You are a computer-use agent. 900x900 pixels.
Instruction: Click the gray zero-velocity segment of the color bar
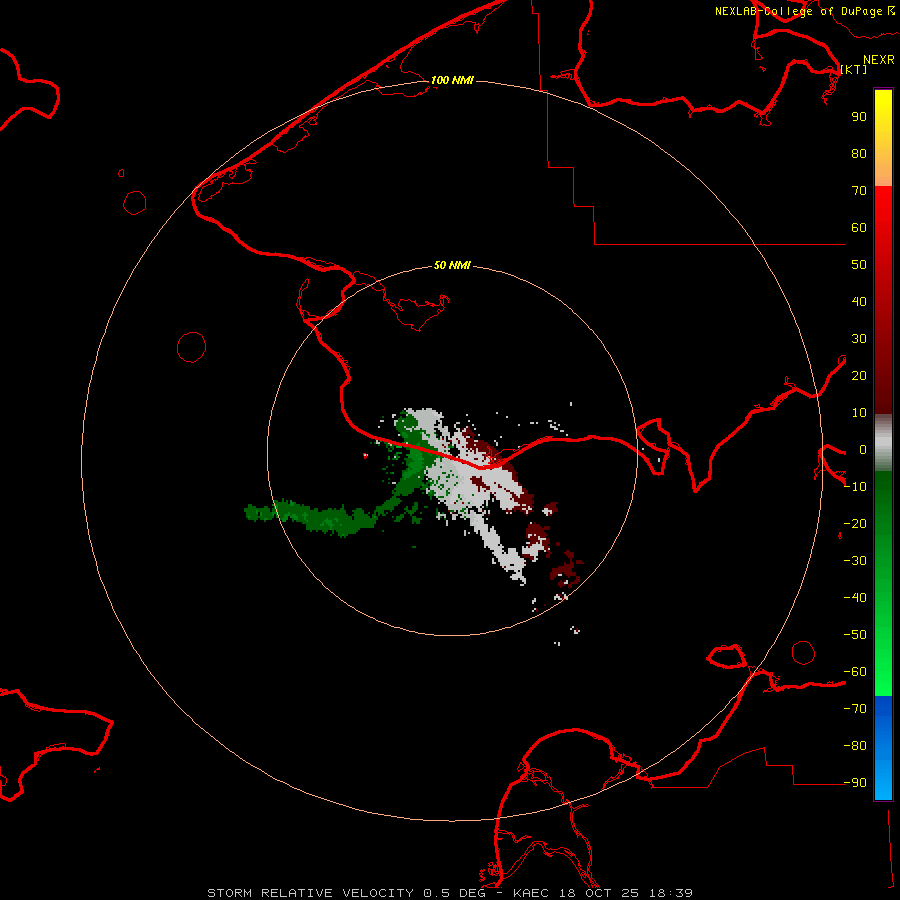coord(883,443)
